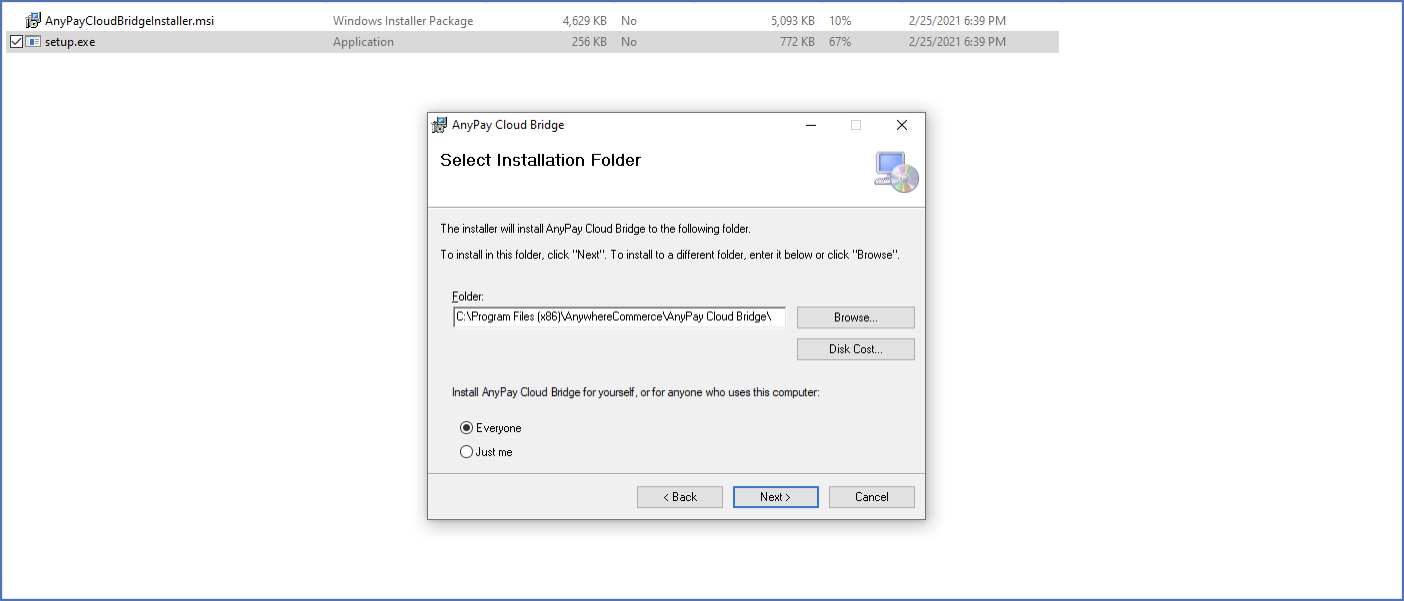
Task: Click into the Folder path input field
Action: [619, 317]
